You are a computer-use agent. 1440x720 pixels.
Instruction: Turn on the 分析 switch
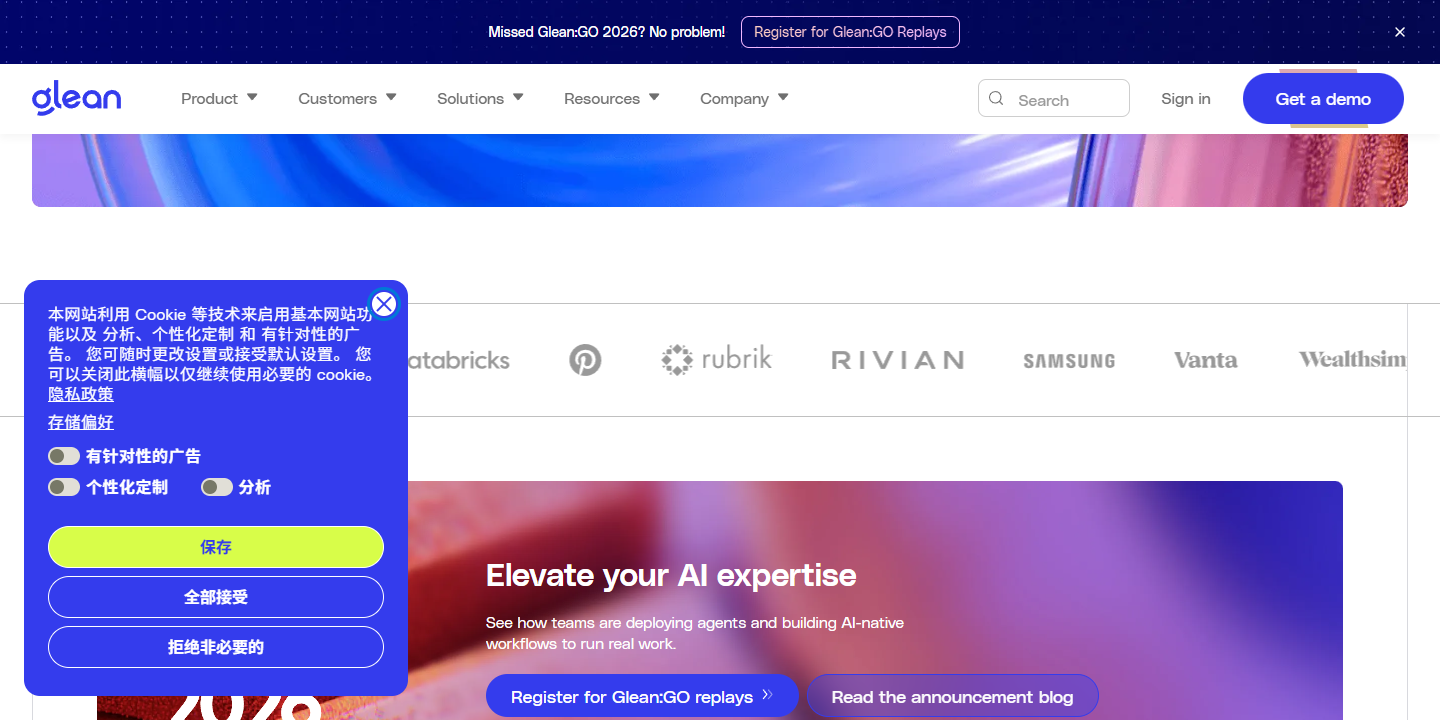coord(217,487)
